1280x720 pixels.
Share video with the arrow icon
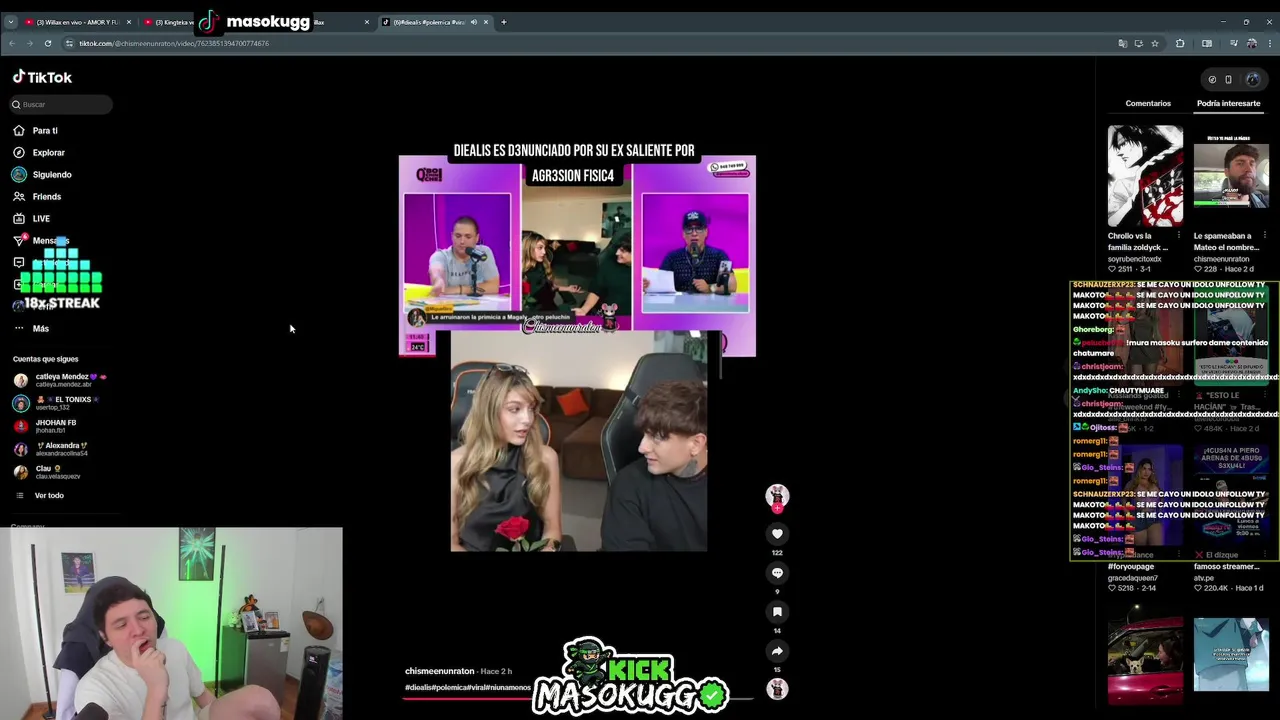pyautogui.click(x=777, y=651)
